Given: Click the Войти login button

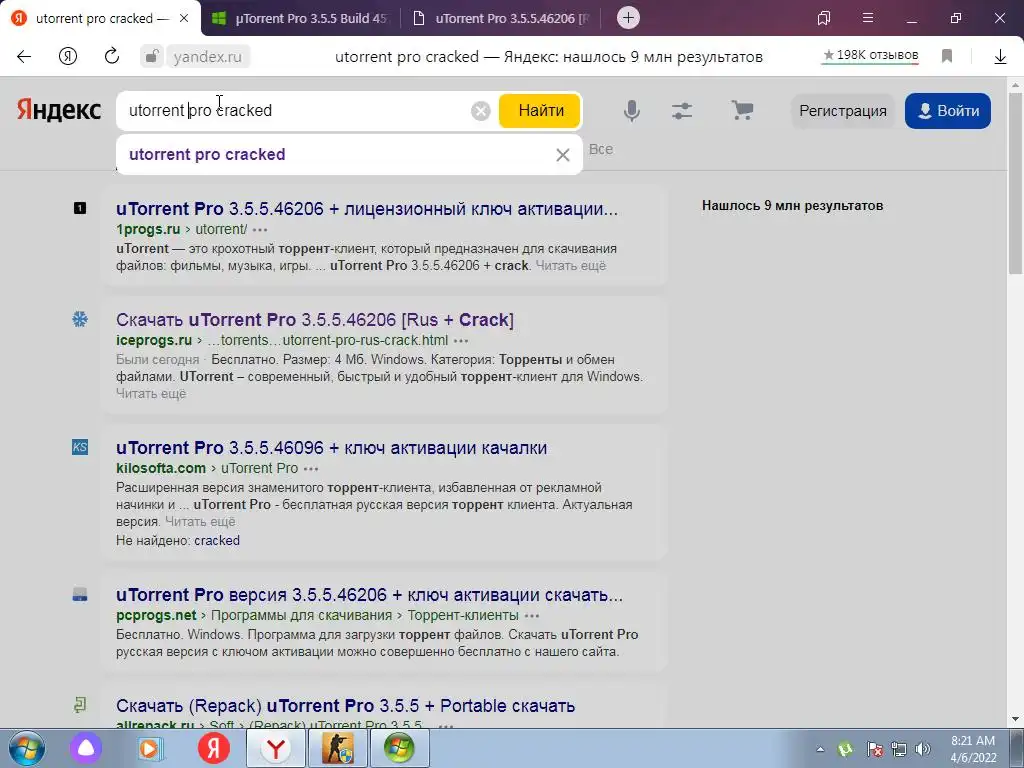Looking at the screenshot, I should [948, 111].
